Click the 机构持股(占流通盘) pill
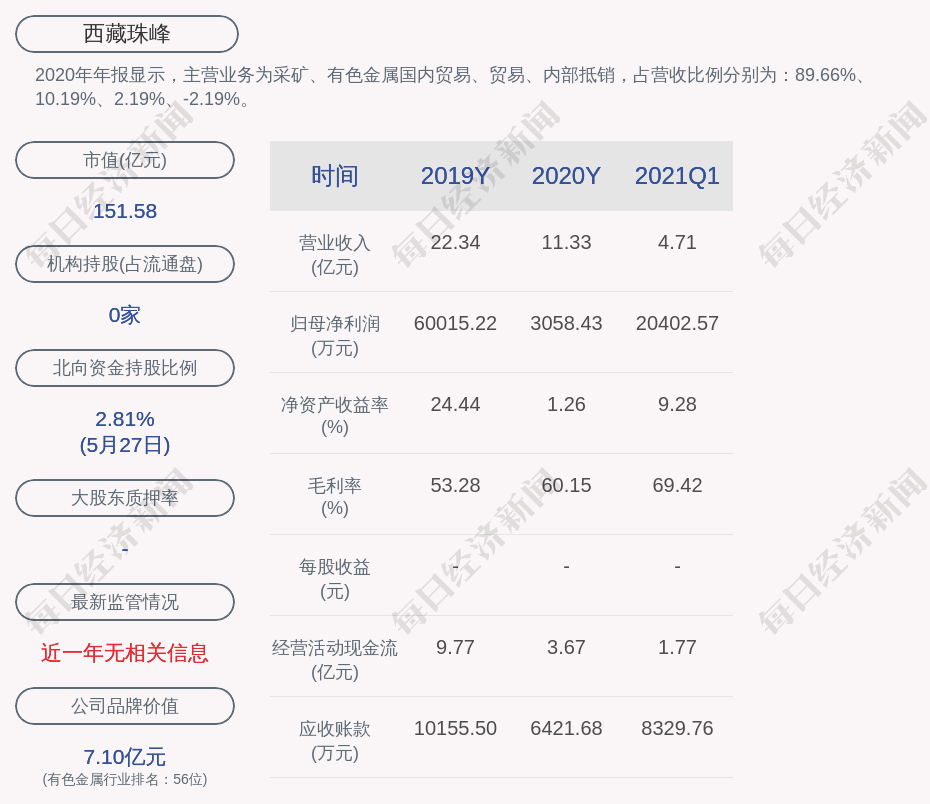930x804 pixels. click(x=125, y=264)
